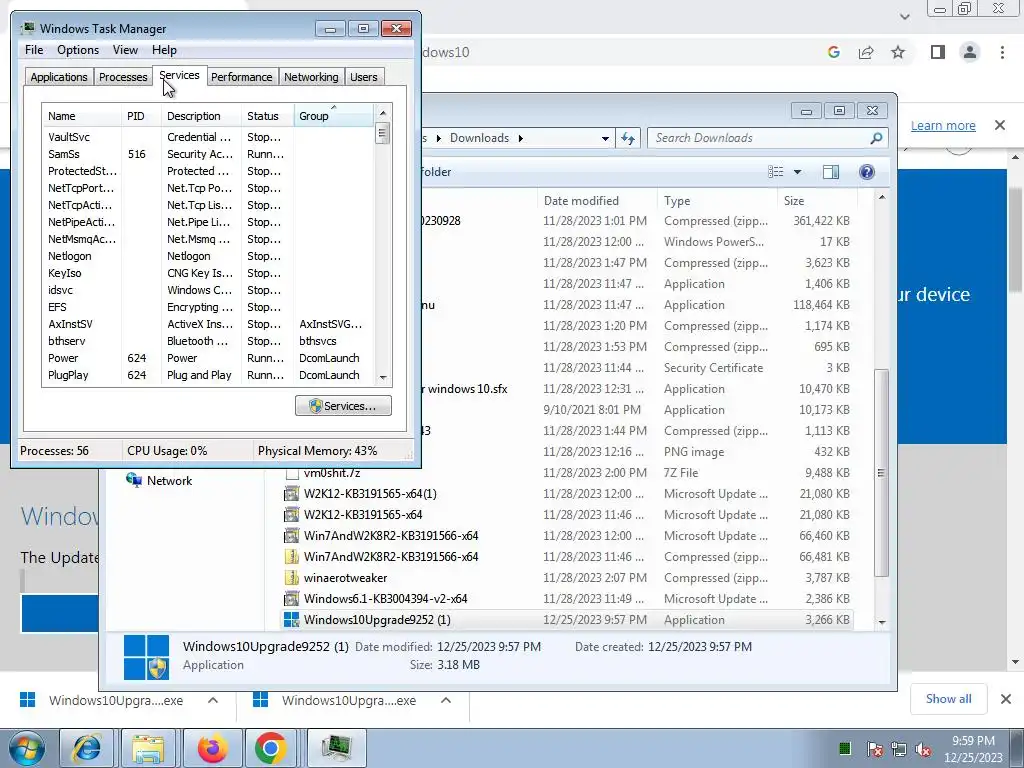The height and width of the screenshot is (768, 1024).
Task: Click the refresh button in Explorer address bar
Action: tap(628, 138)
